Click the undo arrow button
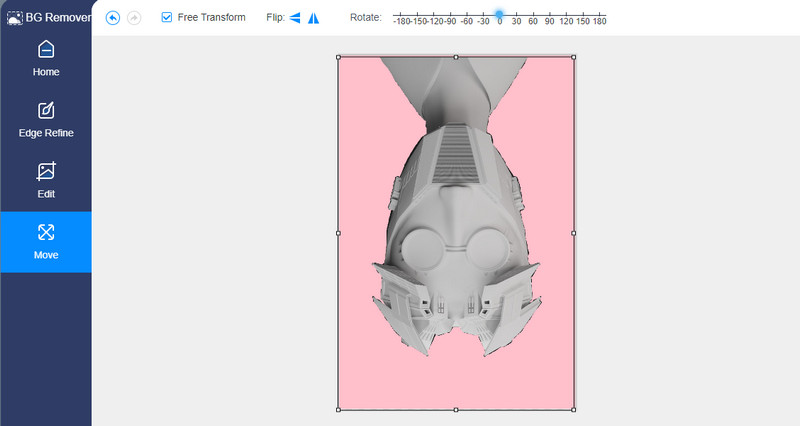800x426 pixels. pyautogui.click(x=113, y=18)
